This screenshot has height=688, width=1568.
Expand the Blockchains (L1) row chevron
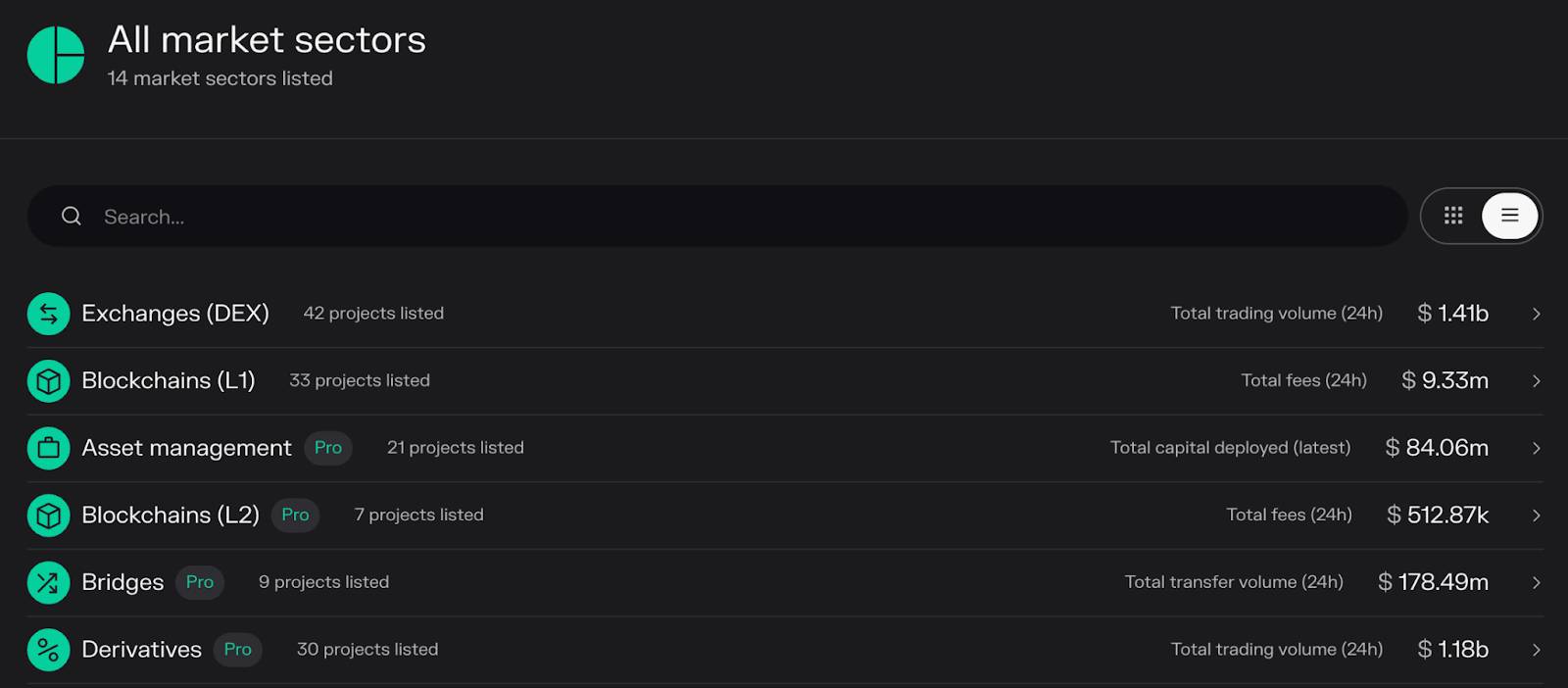tap(1536, 381)
